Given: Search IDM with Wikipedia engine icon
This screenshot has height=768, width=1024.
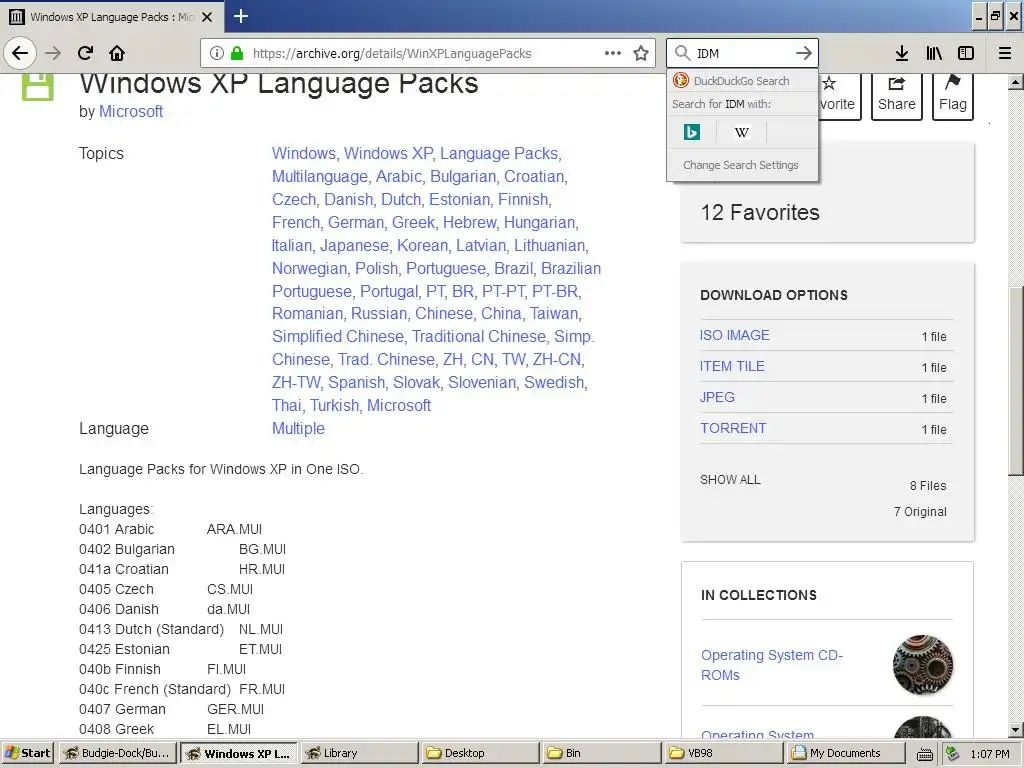Looking at the screenshot, I should click(741, 133).
